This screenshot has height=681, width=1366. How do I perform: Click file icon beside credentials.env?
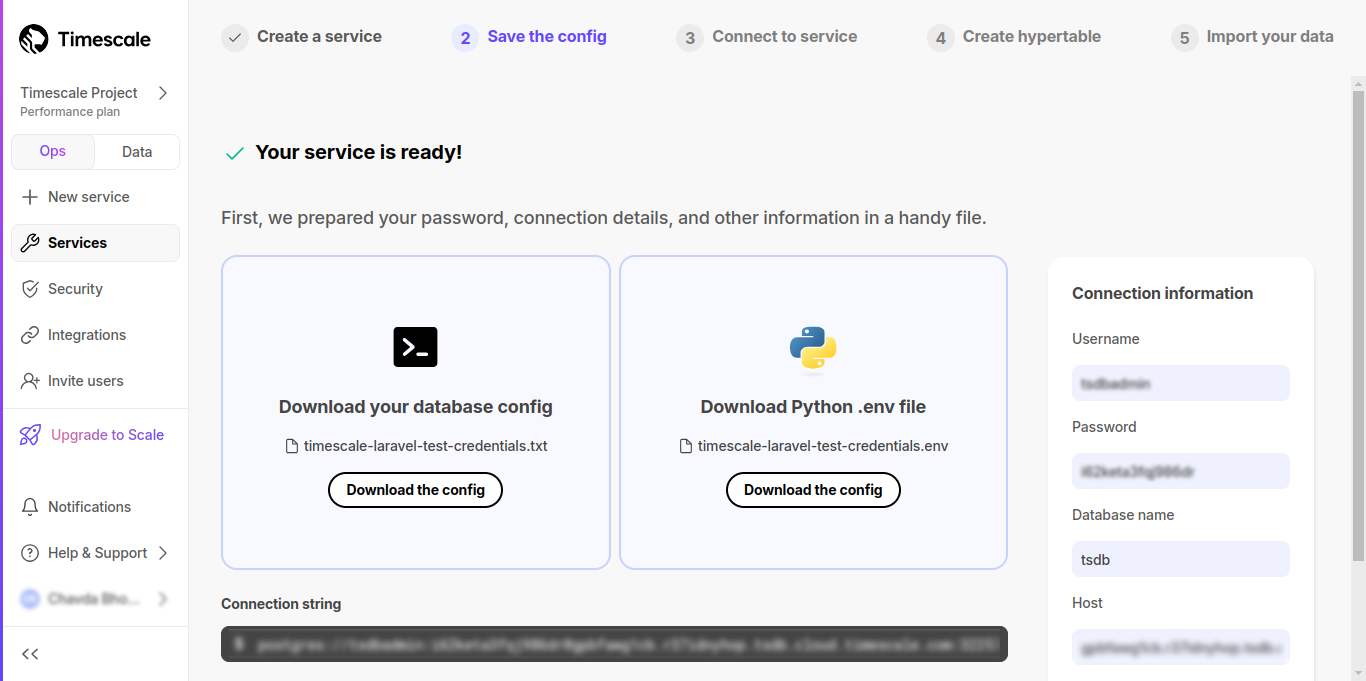click(x=686, y=446)
